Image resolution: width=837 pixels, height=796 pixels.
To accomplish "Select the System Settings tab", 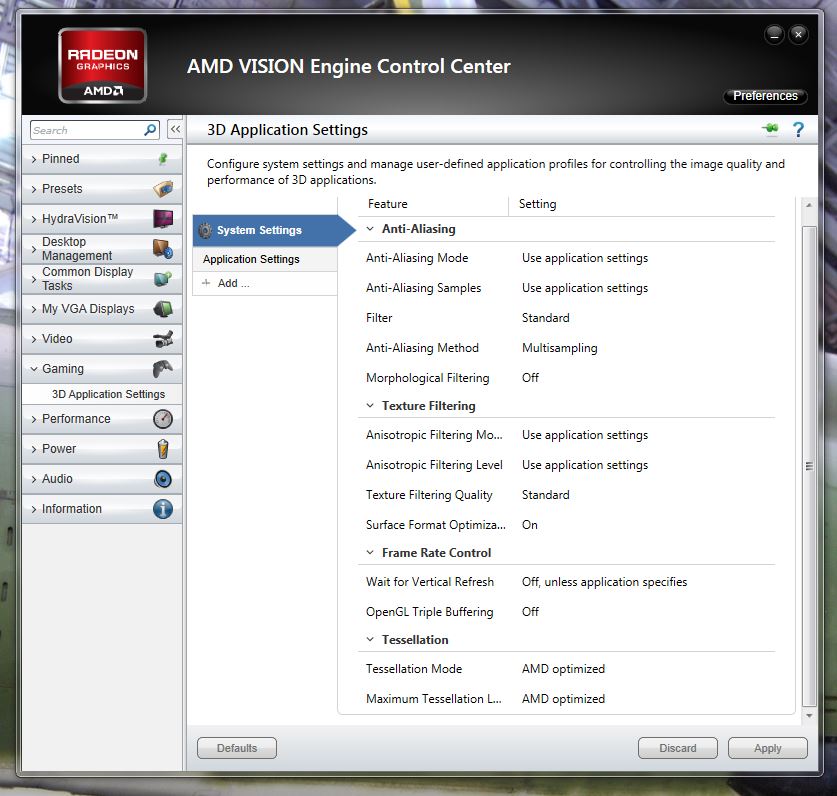I will (273, 230).
